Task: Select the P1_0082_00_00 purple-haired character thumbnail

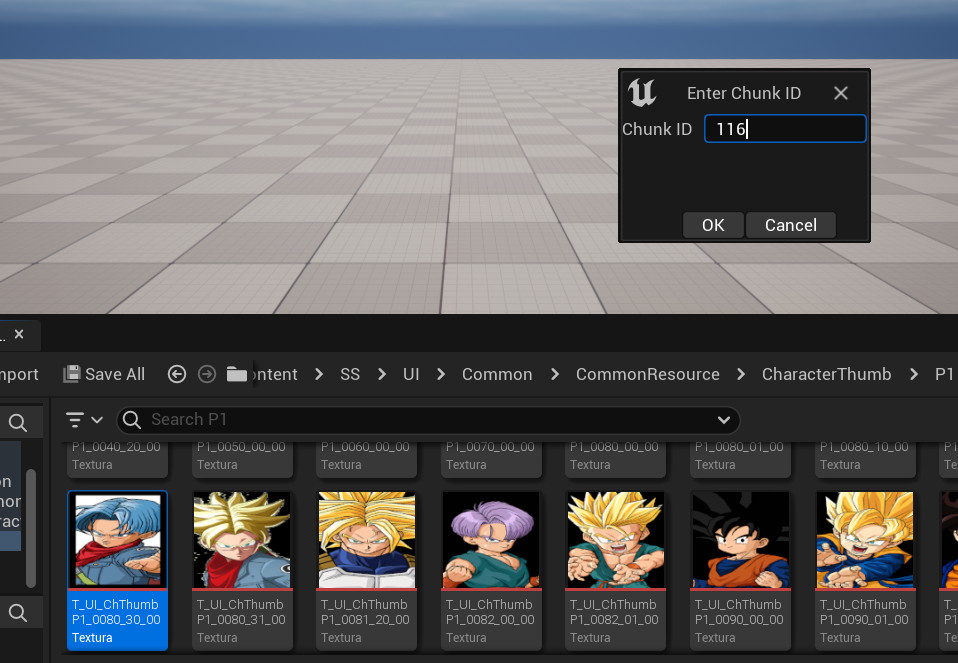Action: [491, 540]
